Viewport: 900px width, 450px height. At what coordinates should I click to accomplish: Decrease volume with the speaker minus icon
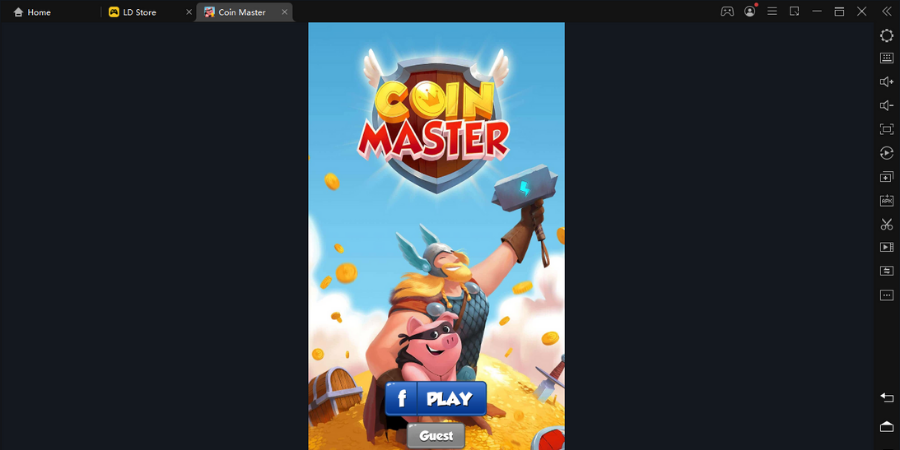[x=886, y=106]
